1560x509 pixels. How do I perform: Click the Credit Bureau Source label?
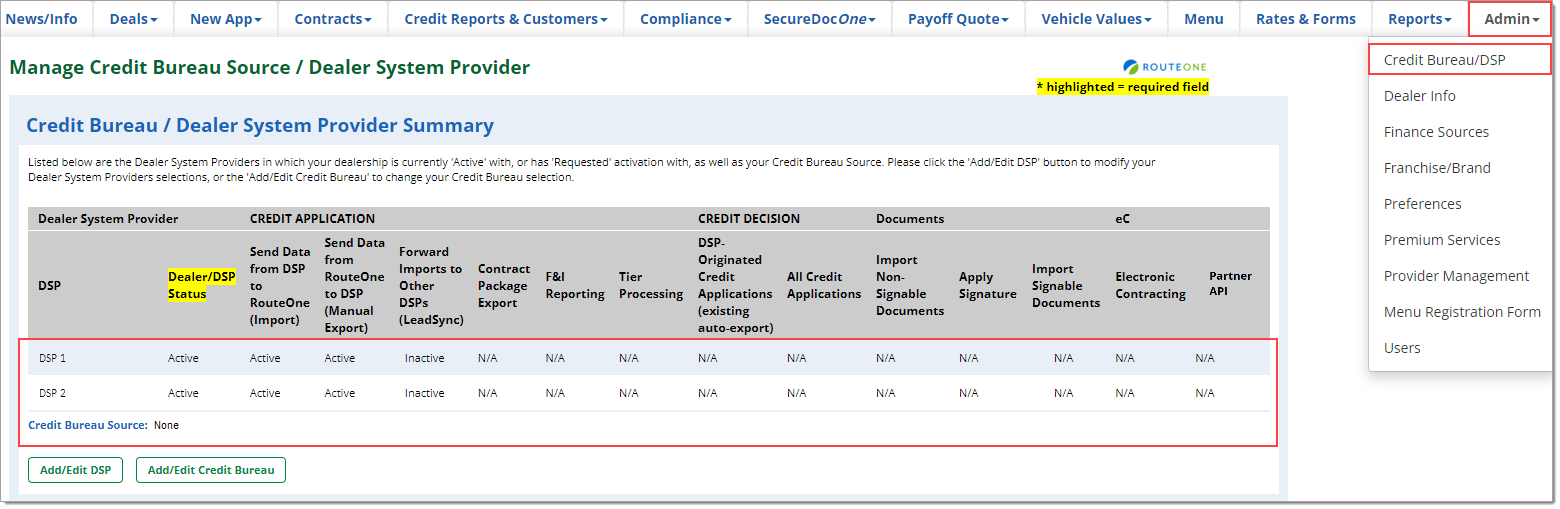coord(88,425)
